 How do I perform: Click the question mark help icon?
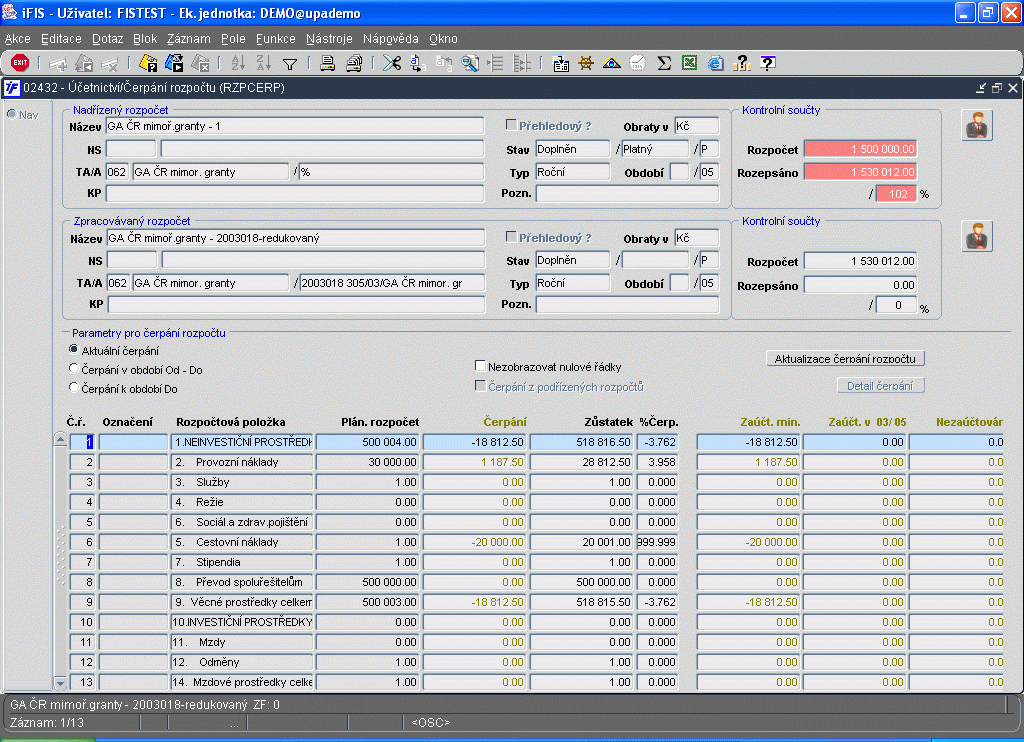768,63
